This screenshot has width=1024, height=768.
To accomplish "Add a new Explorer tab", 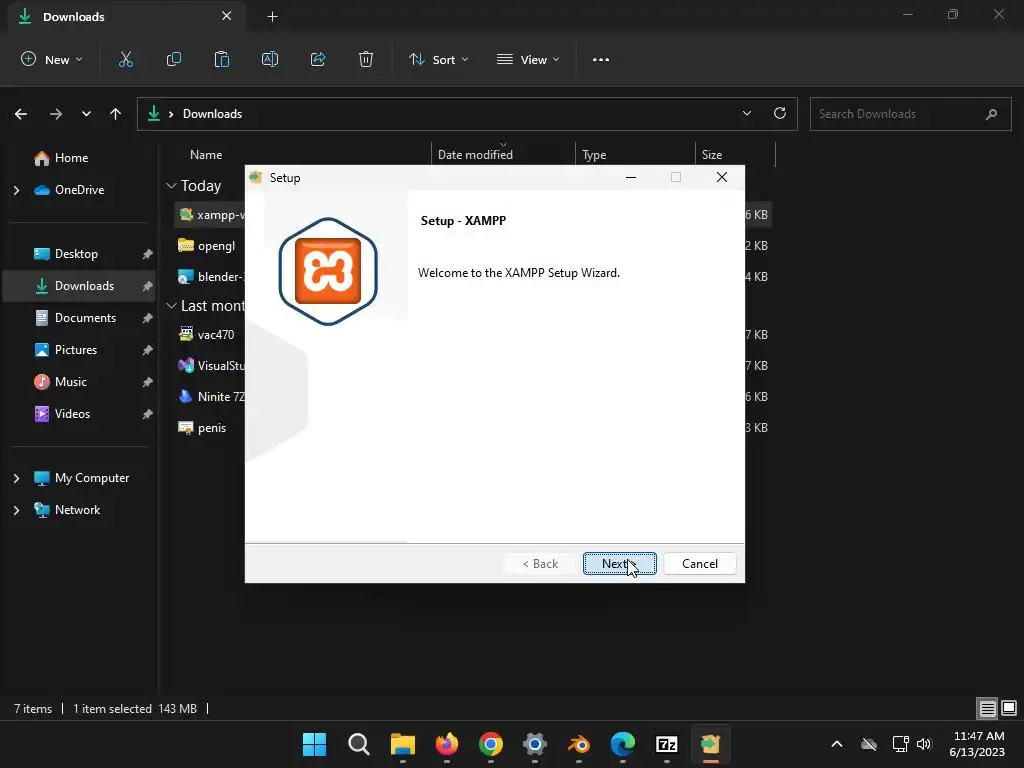I will click(272, 17).
